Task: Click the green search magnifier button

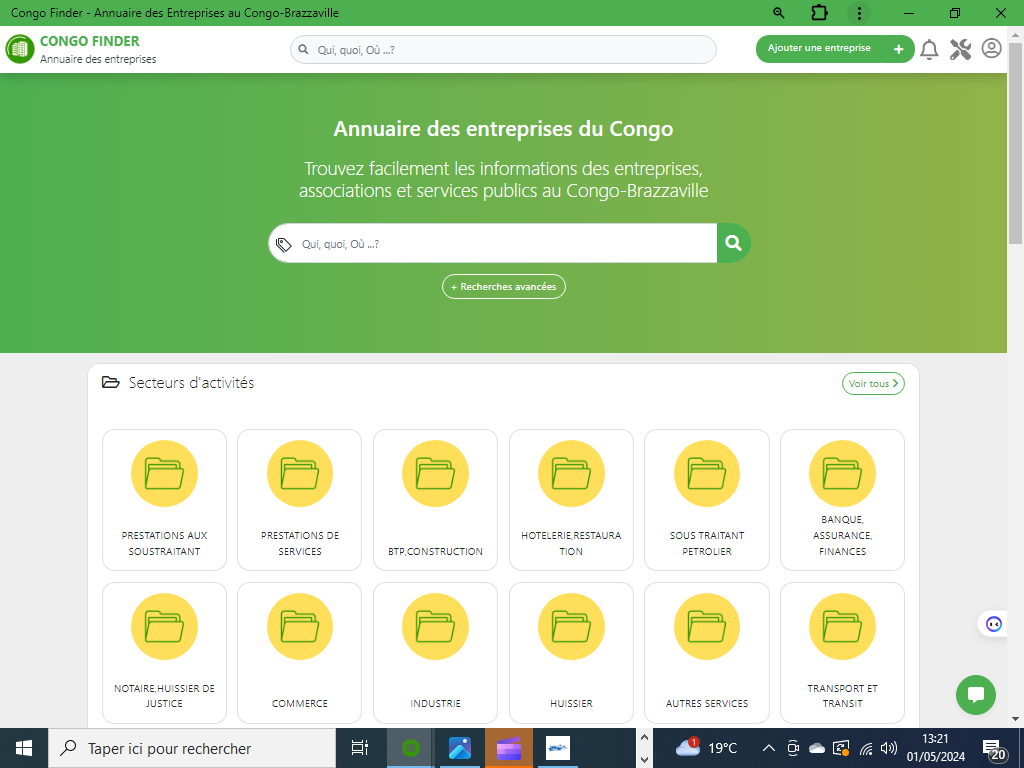Action: 733,242
